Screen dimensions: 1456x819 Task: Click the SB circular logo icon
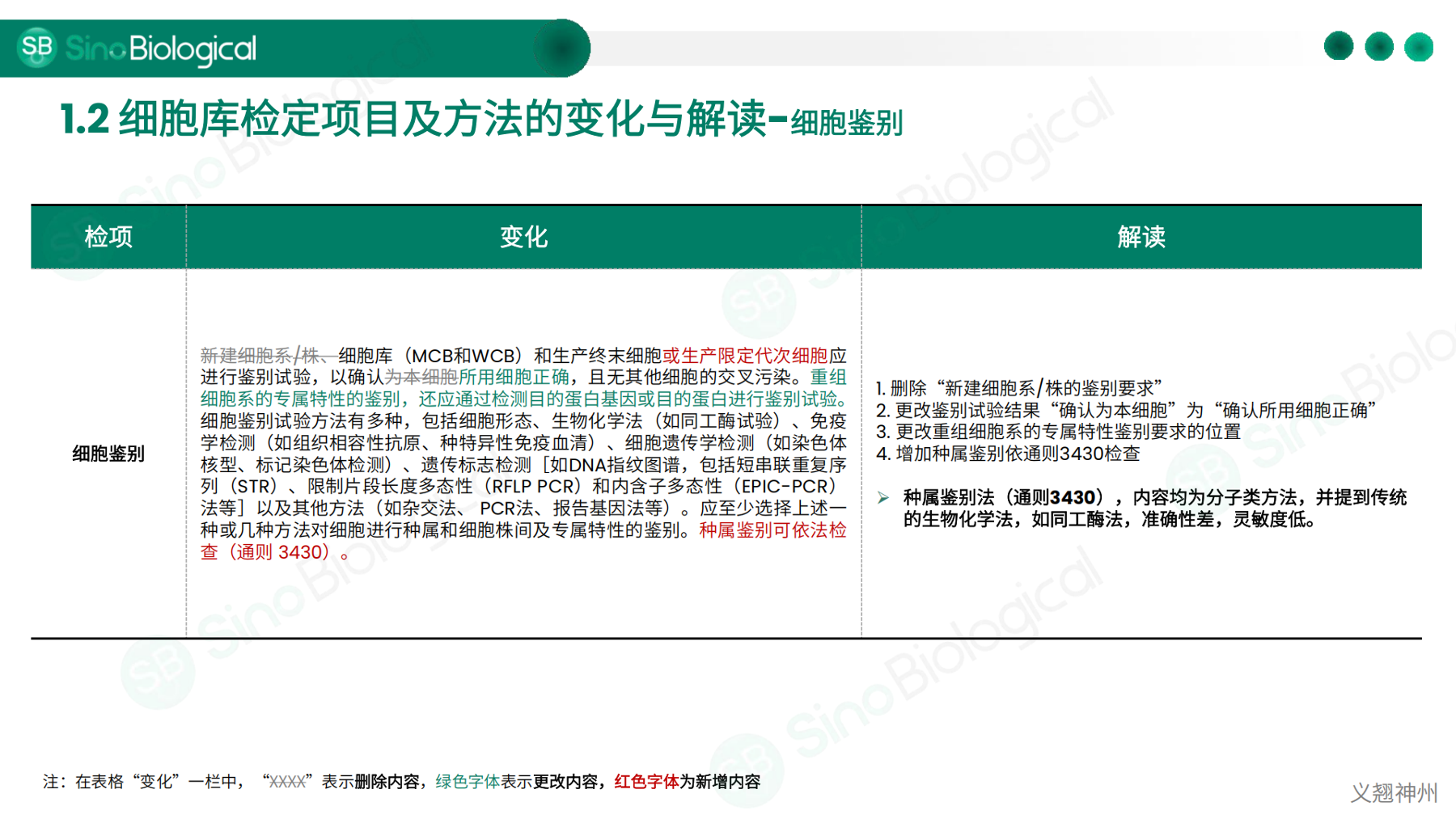pyautogui.click(x=36, y=48)
